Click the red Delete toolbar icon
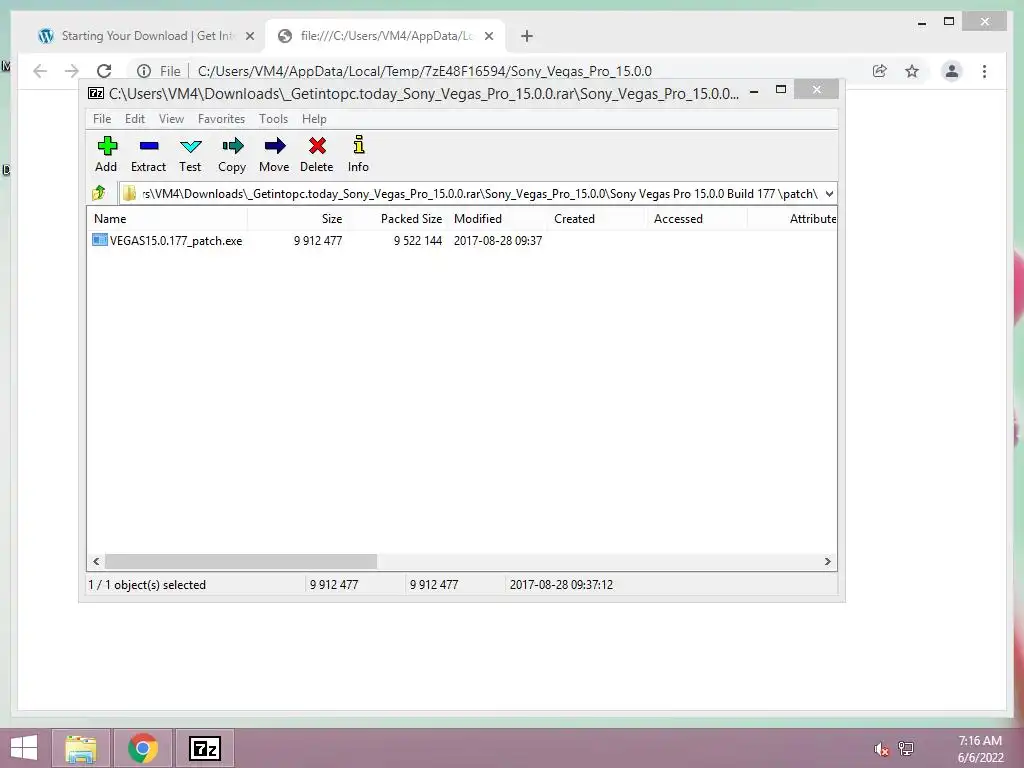The image size is (1024, 768). [317, 146]
